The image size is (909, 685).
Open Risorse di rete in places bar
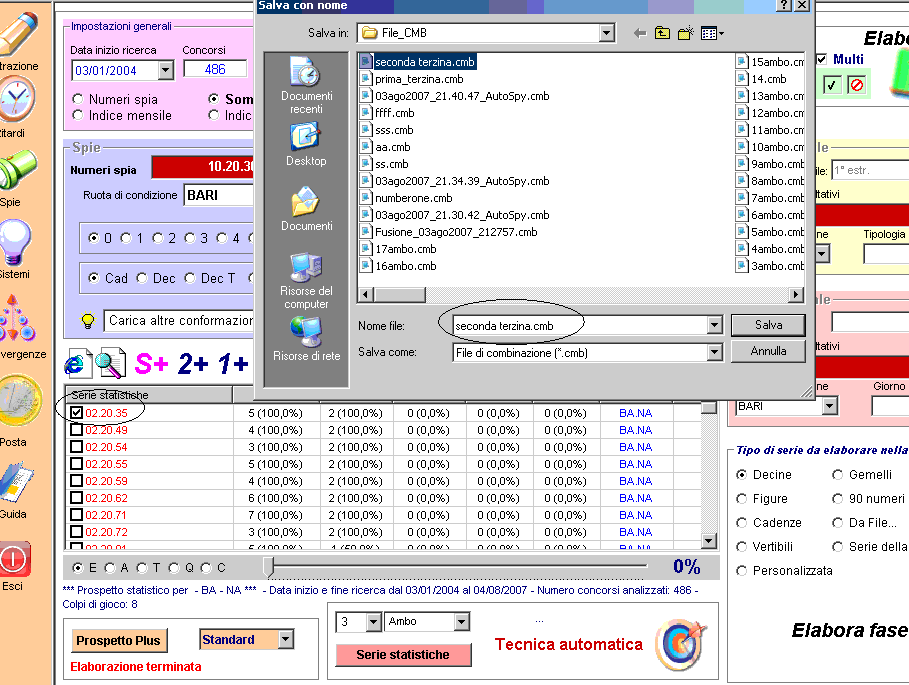[306, 340]
